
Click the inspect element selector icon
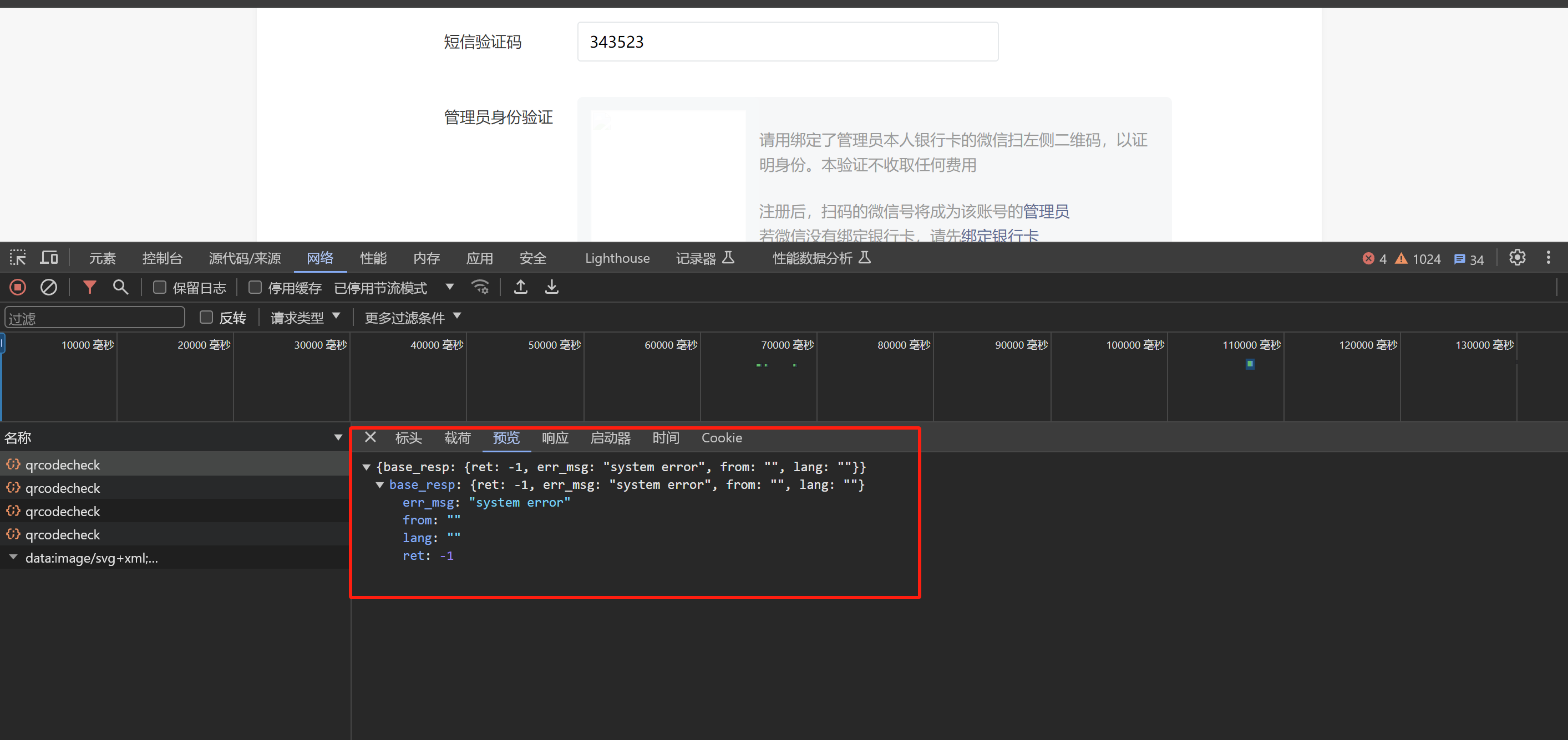pos(18,257)
